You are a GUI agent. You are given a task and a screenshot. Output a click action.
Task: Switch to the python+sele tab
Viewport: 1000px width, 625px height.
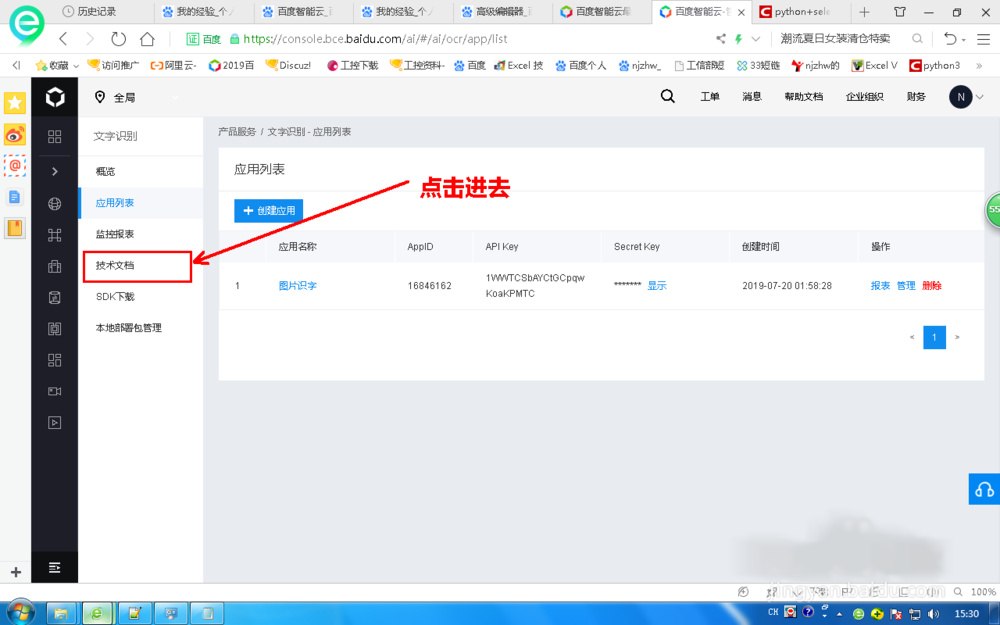802,11
